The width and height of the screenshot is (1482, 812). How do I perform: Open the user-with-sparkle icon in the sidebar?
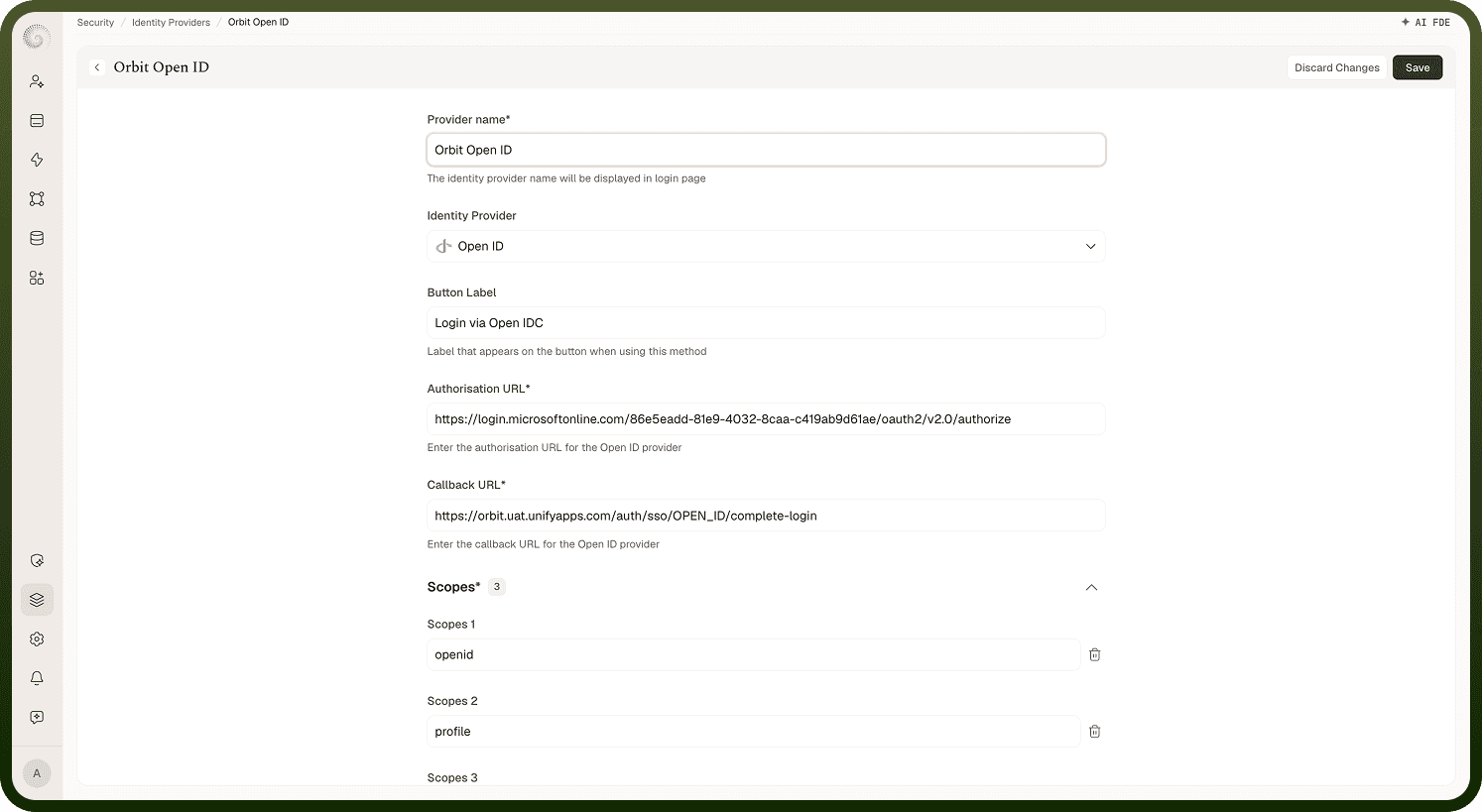pos(37,81)
